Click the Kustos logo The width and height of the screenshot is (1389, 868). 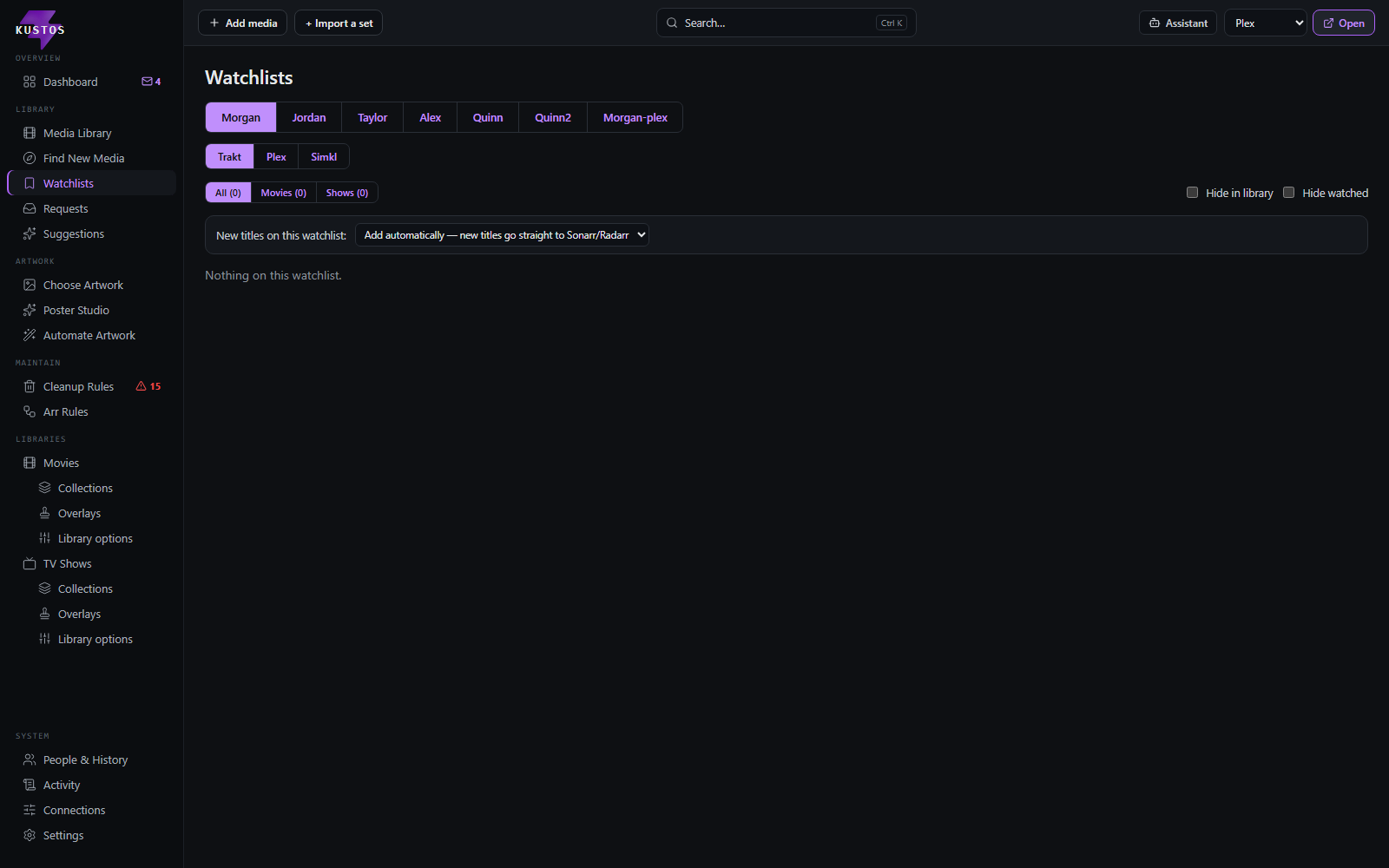coord(40,29)
